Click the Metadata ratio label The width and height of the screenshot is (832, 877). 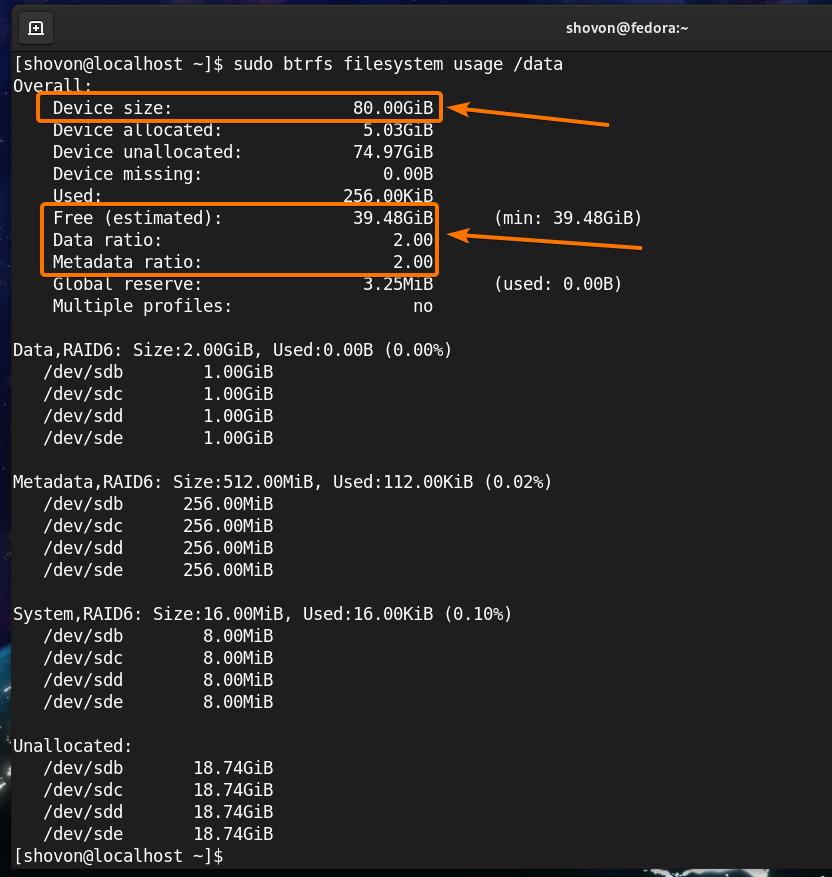pyautogui.click(x=127, y=262)
